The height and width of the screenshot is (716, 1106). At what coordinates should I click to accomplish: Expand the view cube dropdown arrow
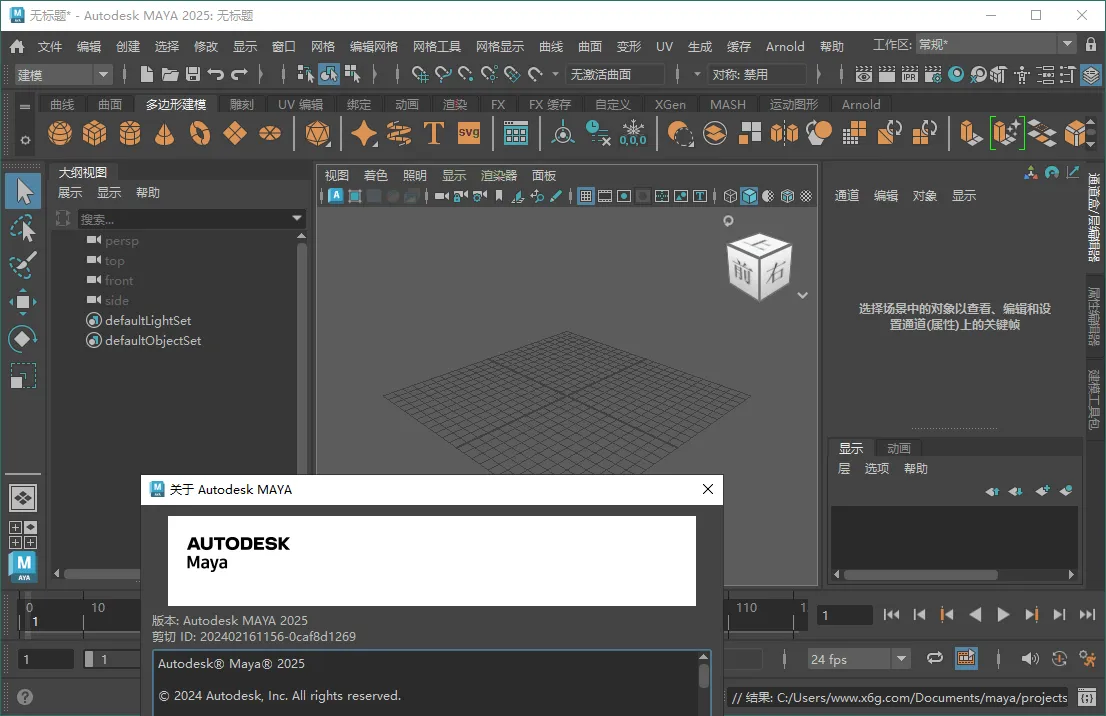click(x=802, y=295)
